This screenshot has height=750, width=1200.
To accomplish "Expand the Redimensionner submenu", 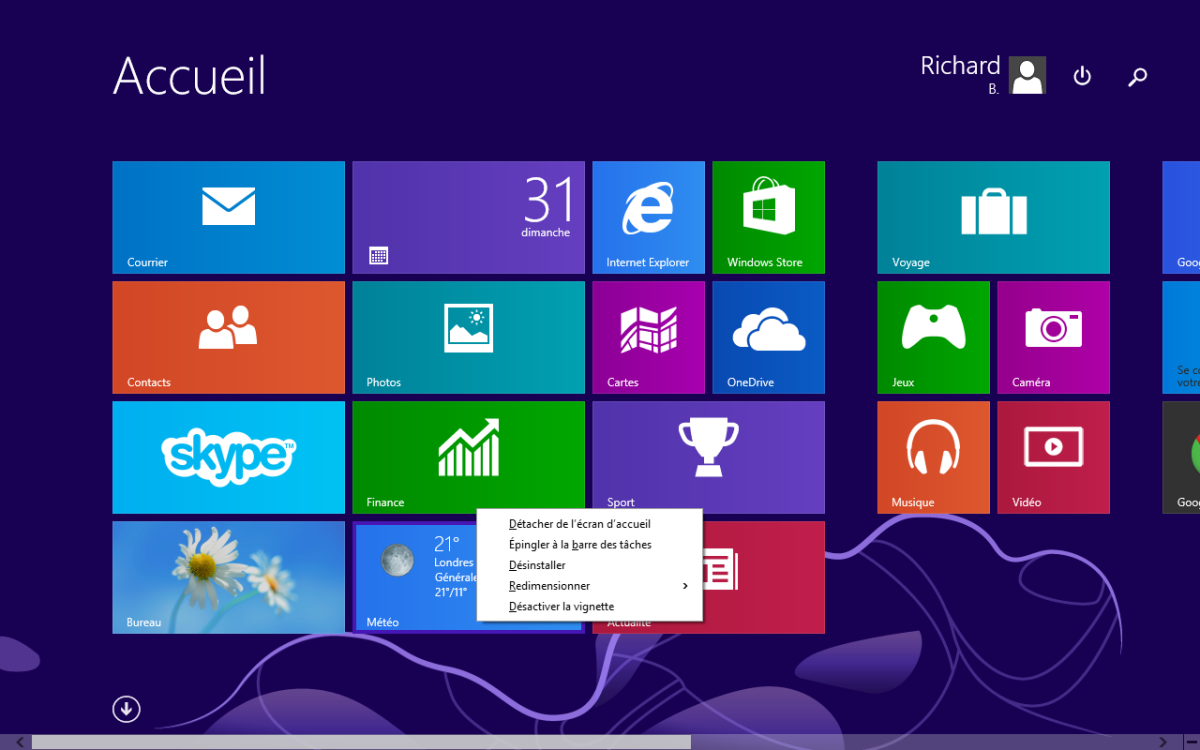I will (x=589, y=586).
